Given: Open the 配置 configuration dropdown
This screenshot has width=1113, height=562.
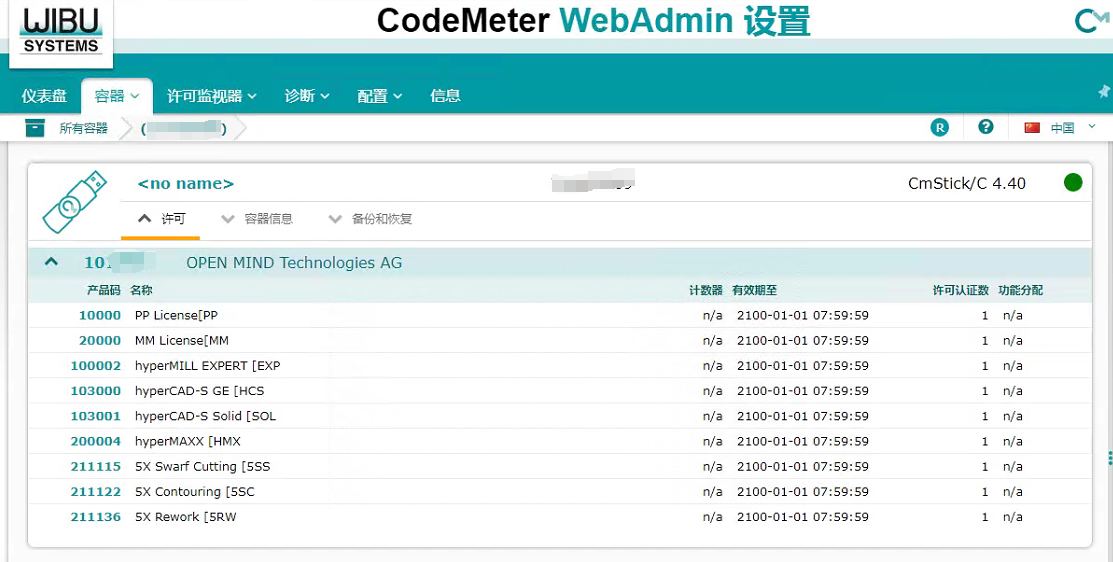Looking at the screenshot, I should click(x=380, y=96).
